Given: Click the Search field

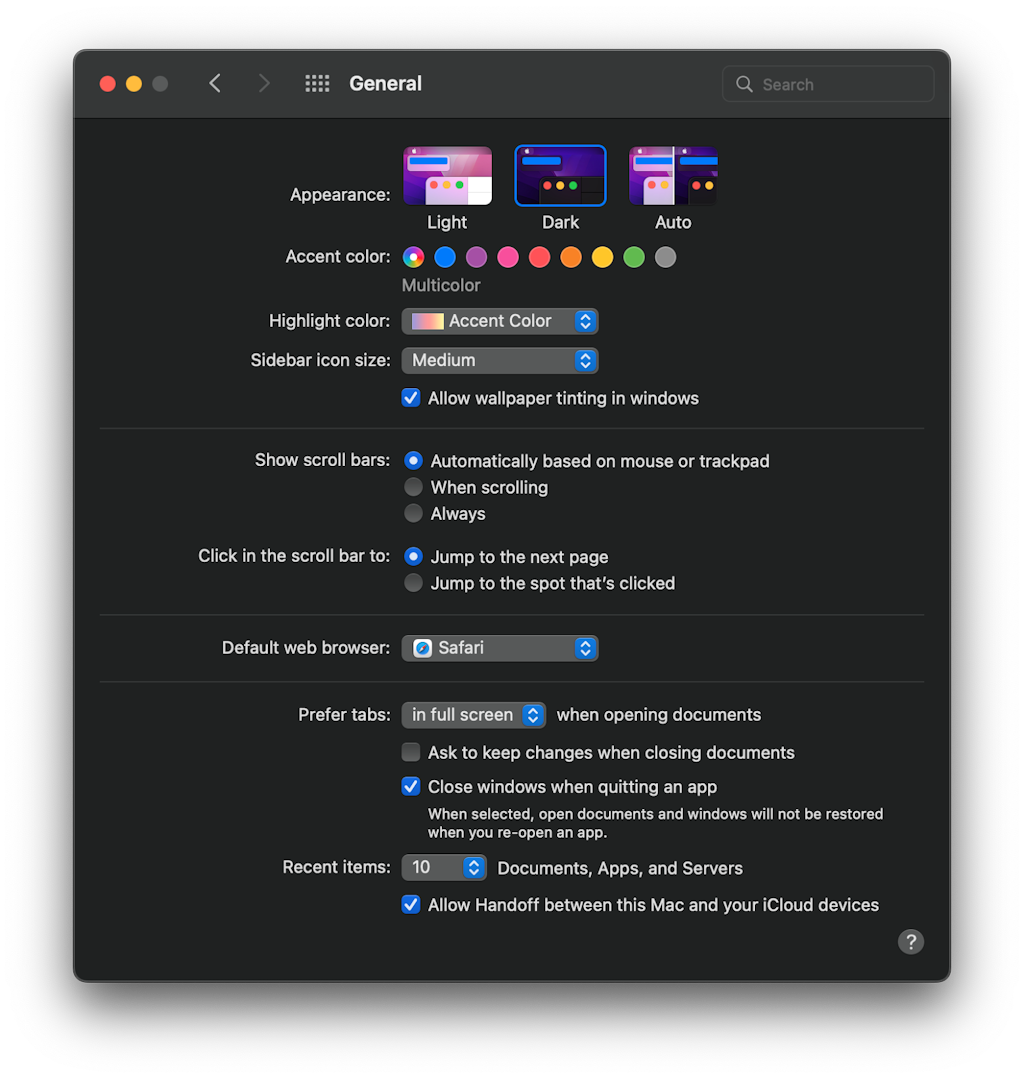Looking at the screenshot, I should (x=828, y=85).
